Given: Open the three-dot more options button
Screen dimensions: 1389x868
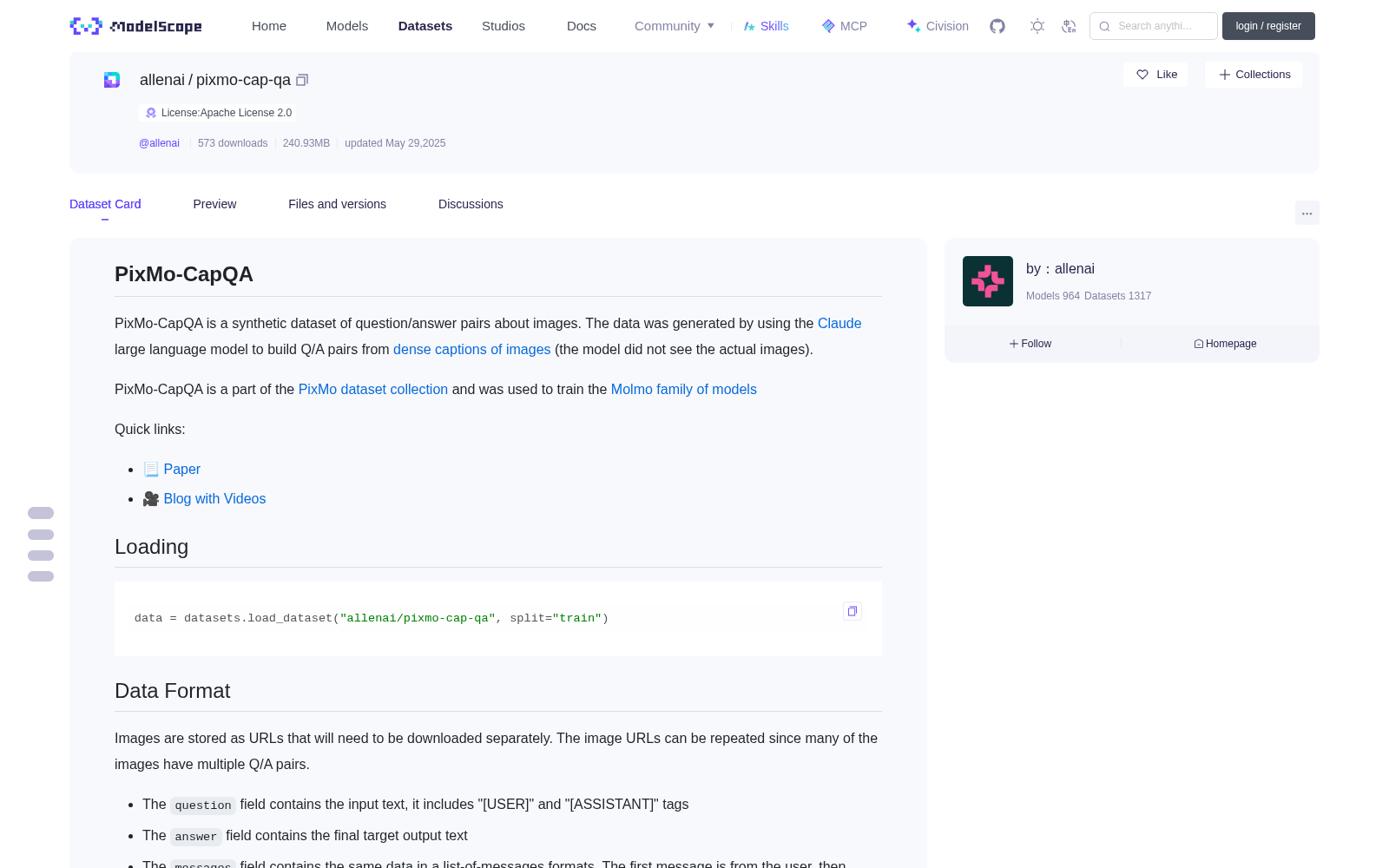Looking at the screenshot, I should [x=1307, y=213].
